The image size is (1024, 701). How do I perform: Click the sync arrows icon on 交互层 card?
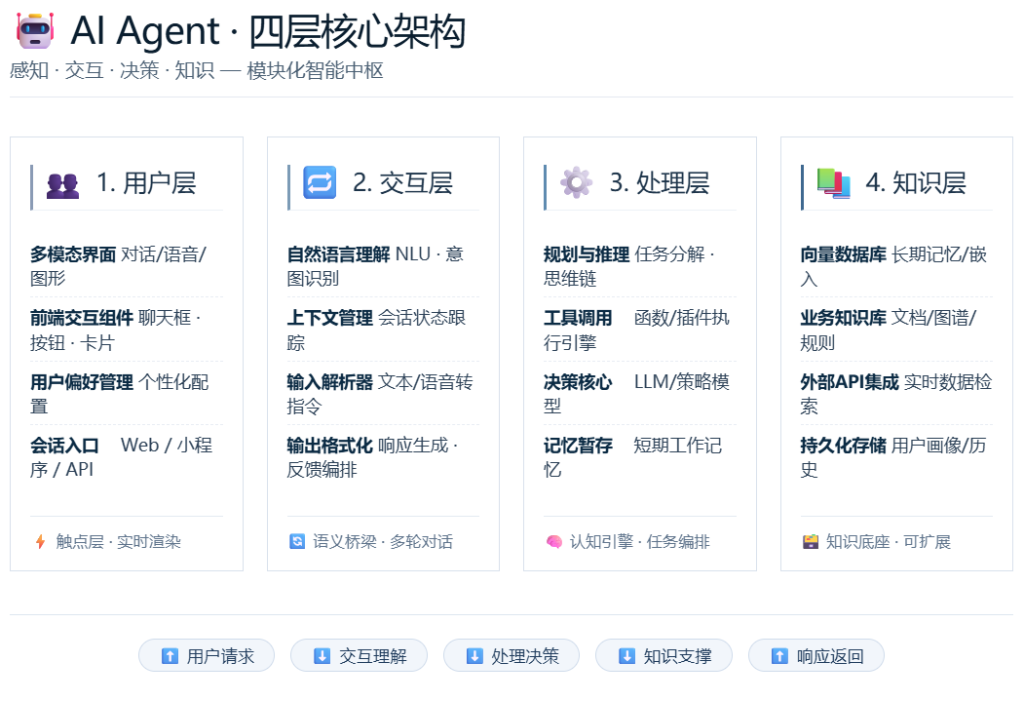(321, 182)
